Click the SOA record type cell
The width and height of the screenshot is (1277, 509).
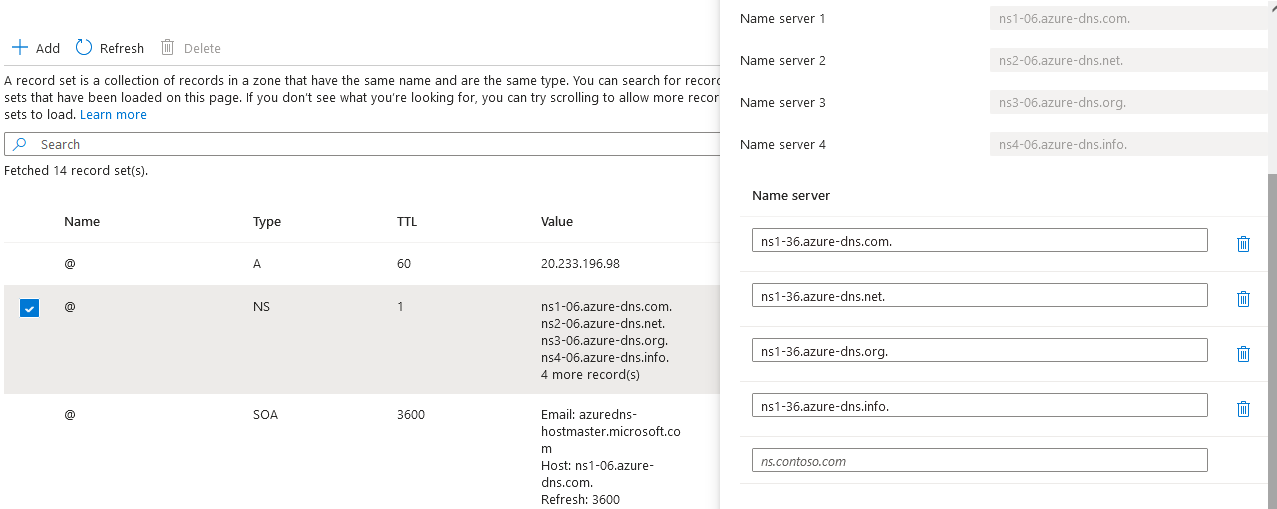click(x=265, y=414)
